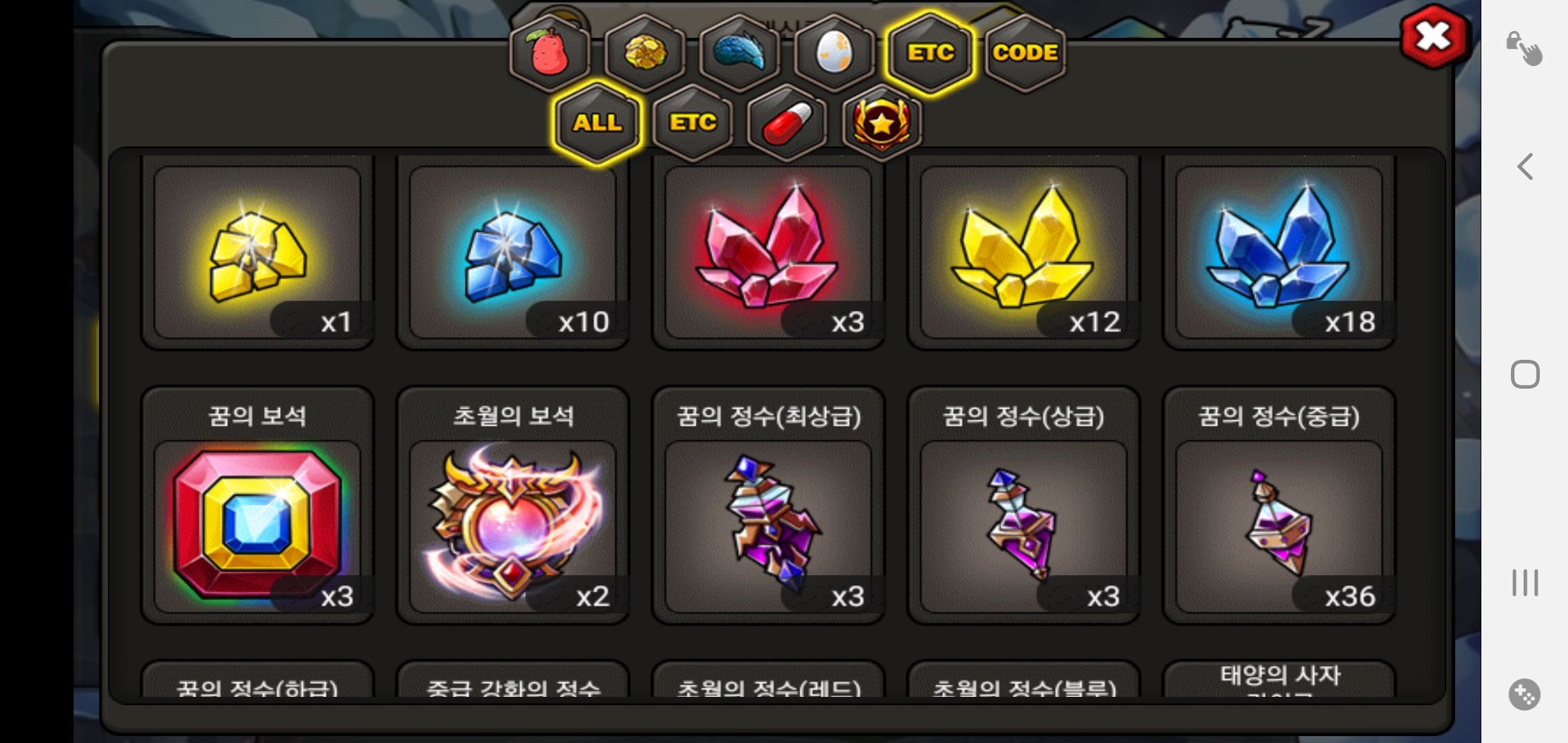This screenshot has width=1568, height=743.
Task: Switch to the highlighted top-row ETC tab
Action: coord(930,53)
